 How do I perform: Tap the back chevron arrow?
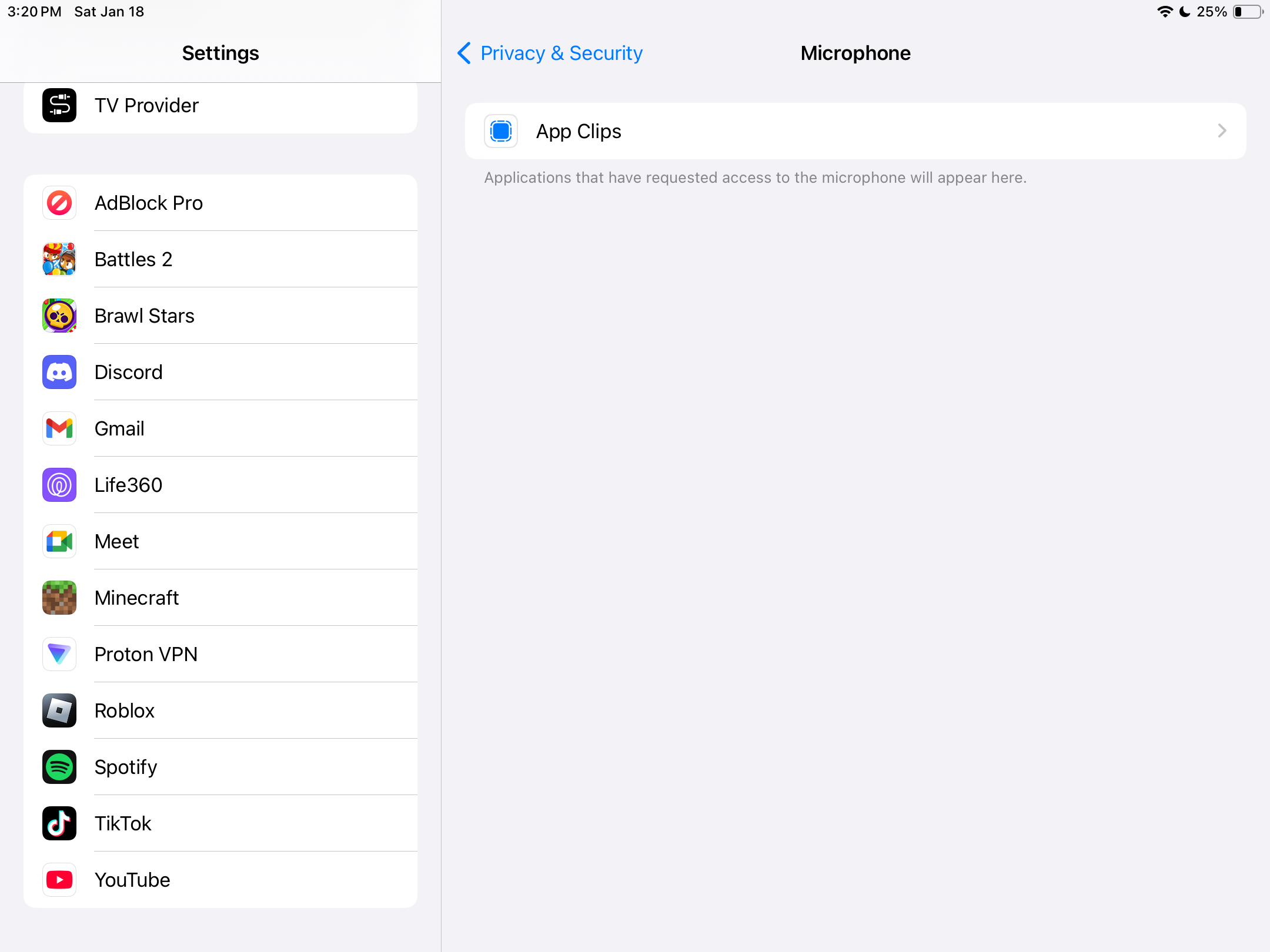pyautogui.click(x=464, y=53)
